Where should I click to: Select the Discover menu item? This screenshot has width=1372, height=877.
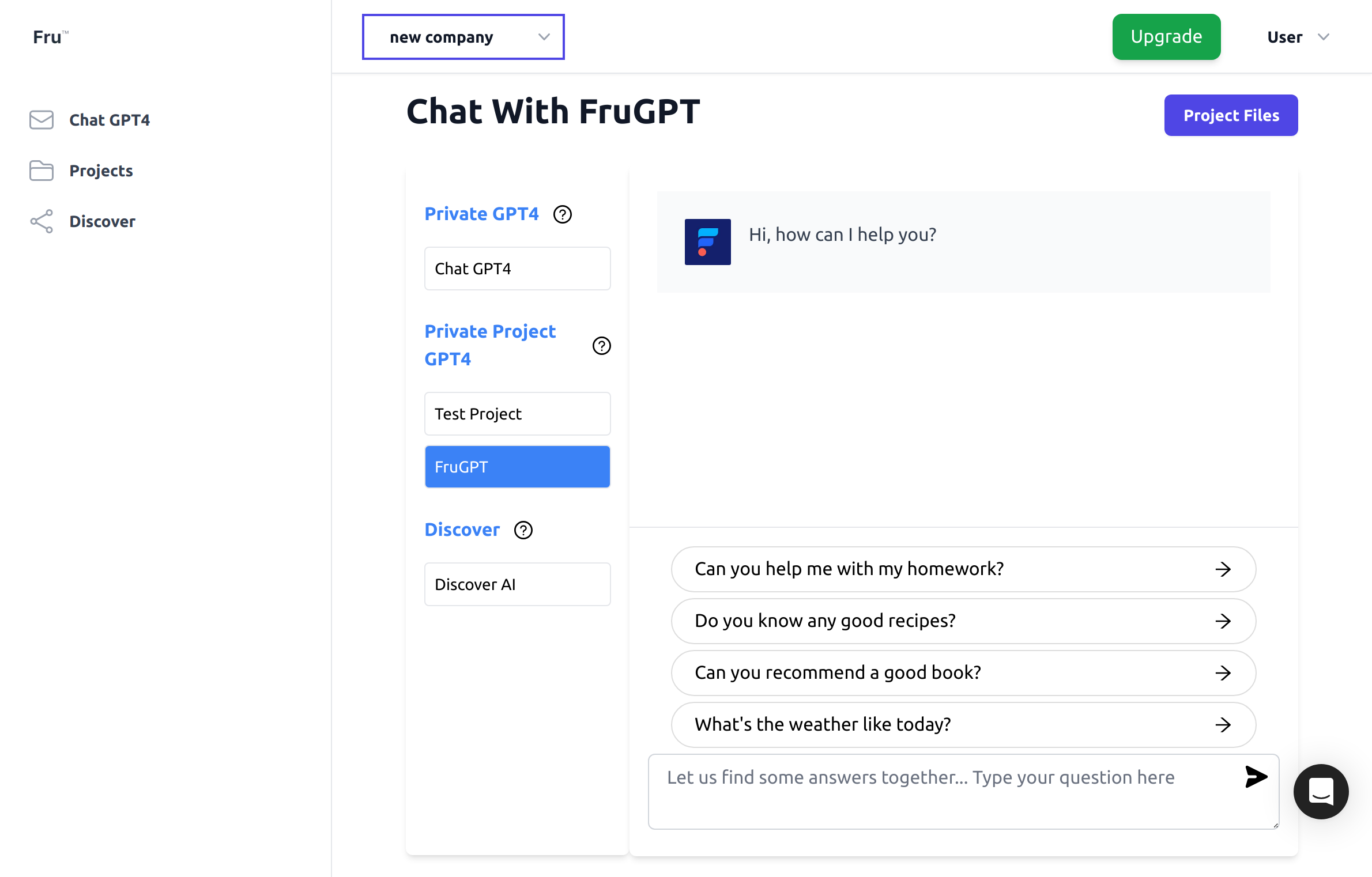(x=101, y=220)
